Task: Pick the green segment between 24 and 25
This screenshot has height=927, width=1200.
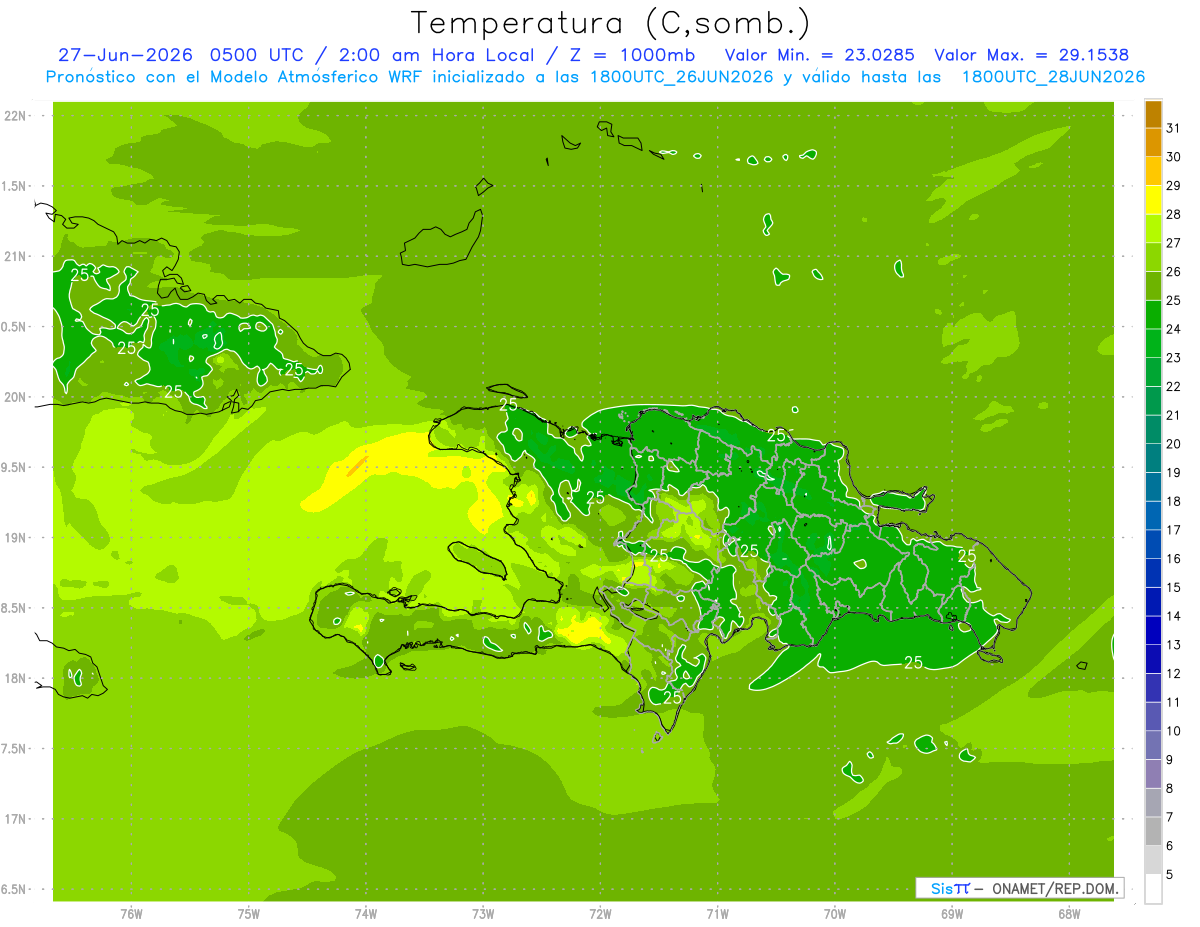Action: pyautogui.click(x=1153, y=315)
